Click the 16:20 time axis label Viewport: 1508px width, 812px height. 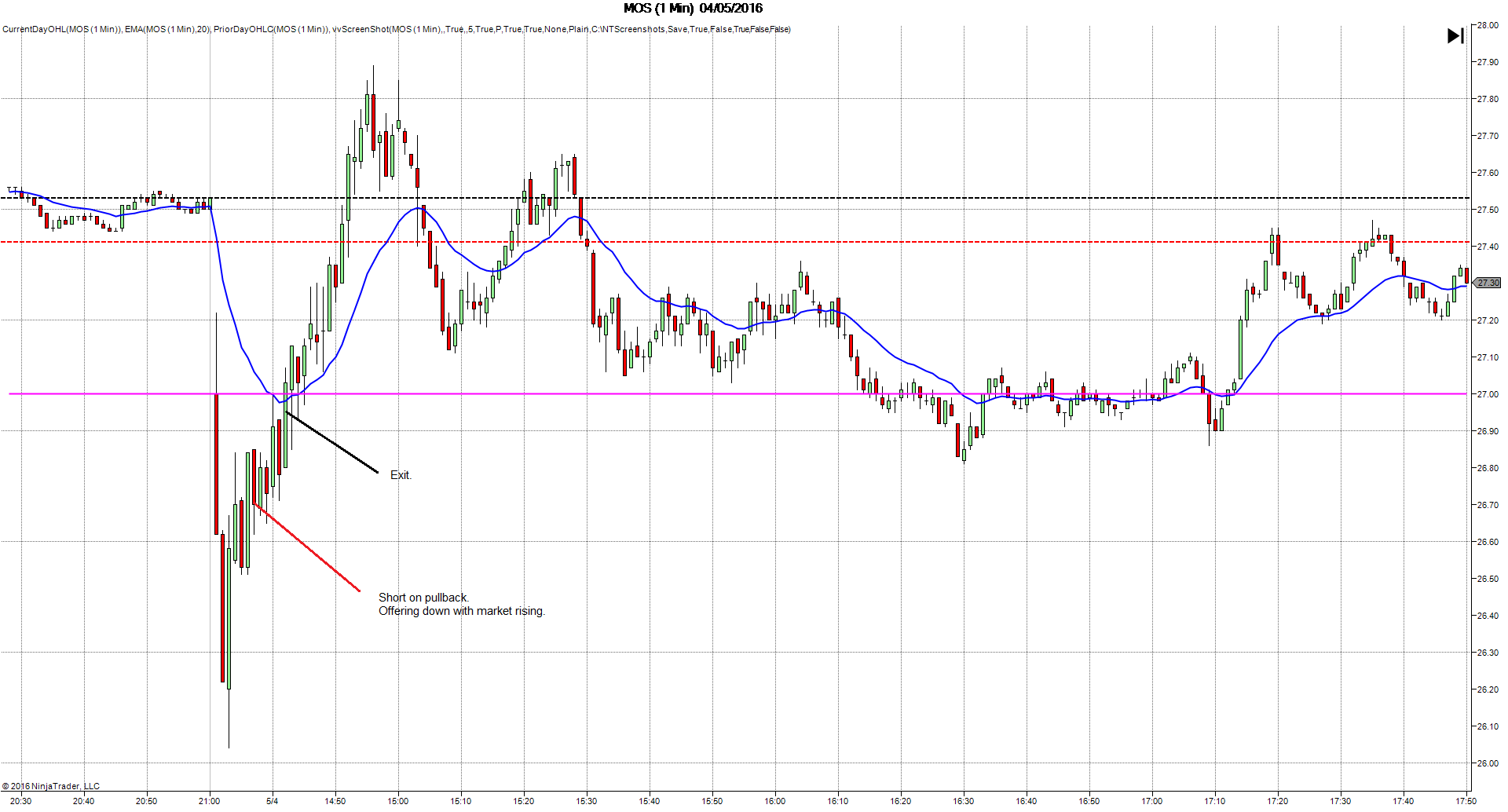(x=901, y=801)
